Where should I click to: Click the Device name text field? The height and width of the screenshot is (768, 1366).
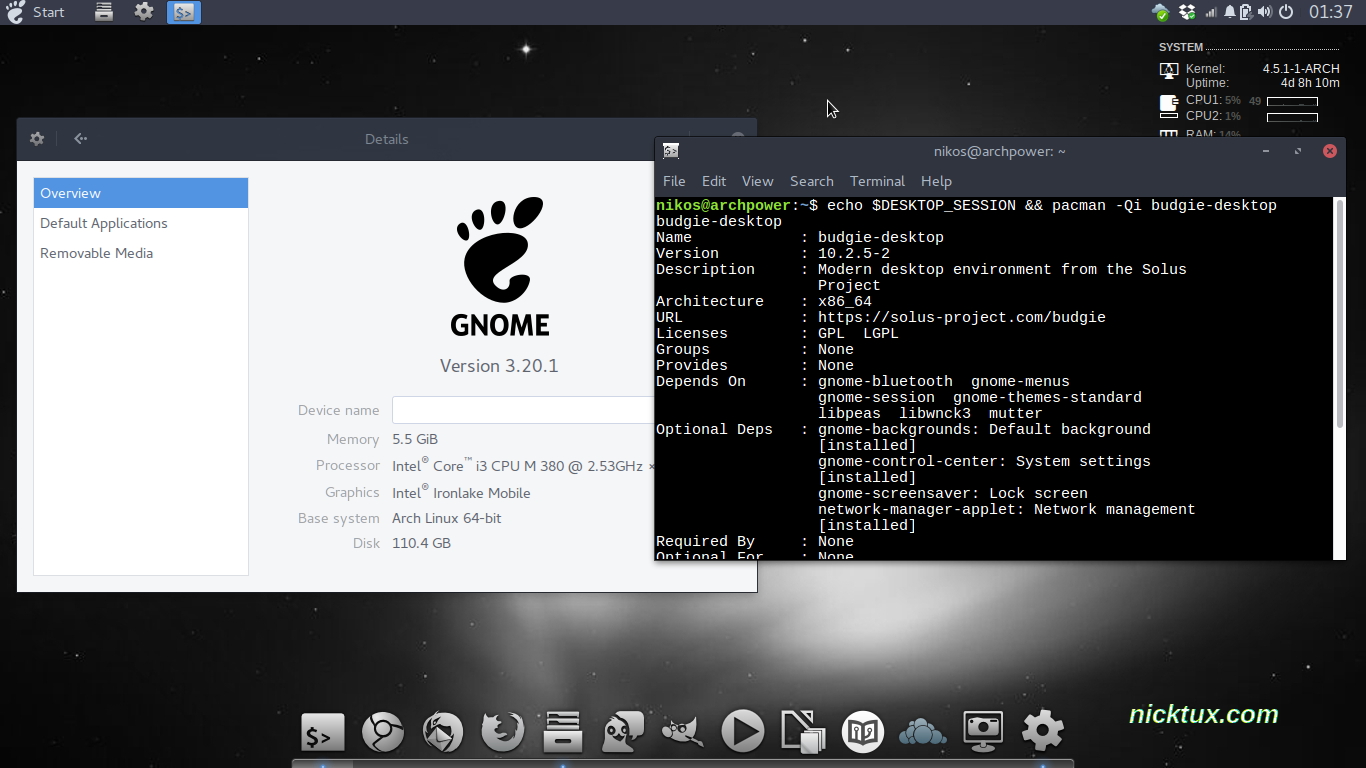(522, 410)
